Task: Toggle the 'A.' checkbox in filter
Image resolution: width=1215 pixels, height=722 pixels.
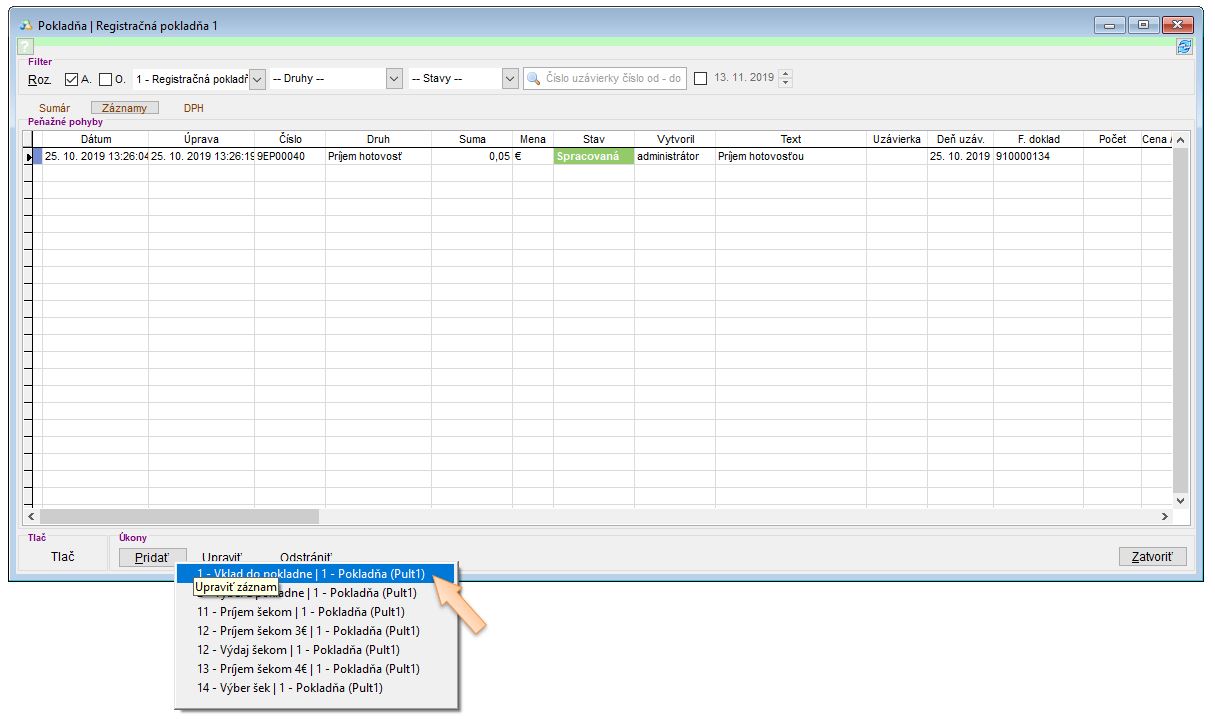Action: coord(72,78)
